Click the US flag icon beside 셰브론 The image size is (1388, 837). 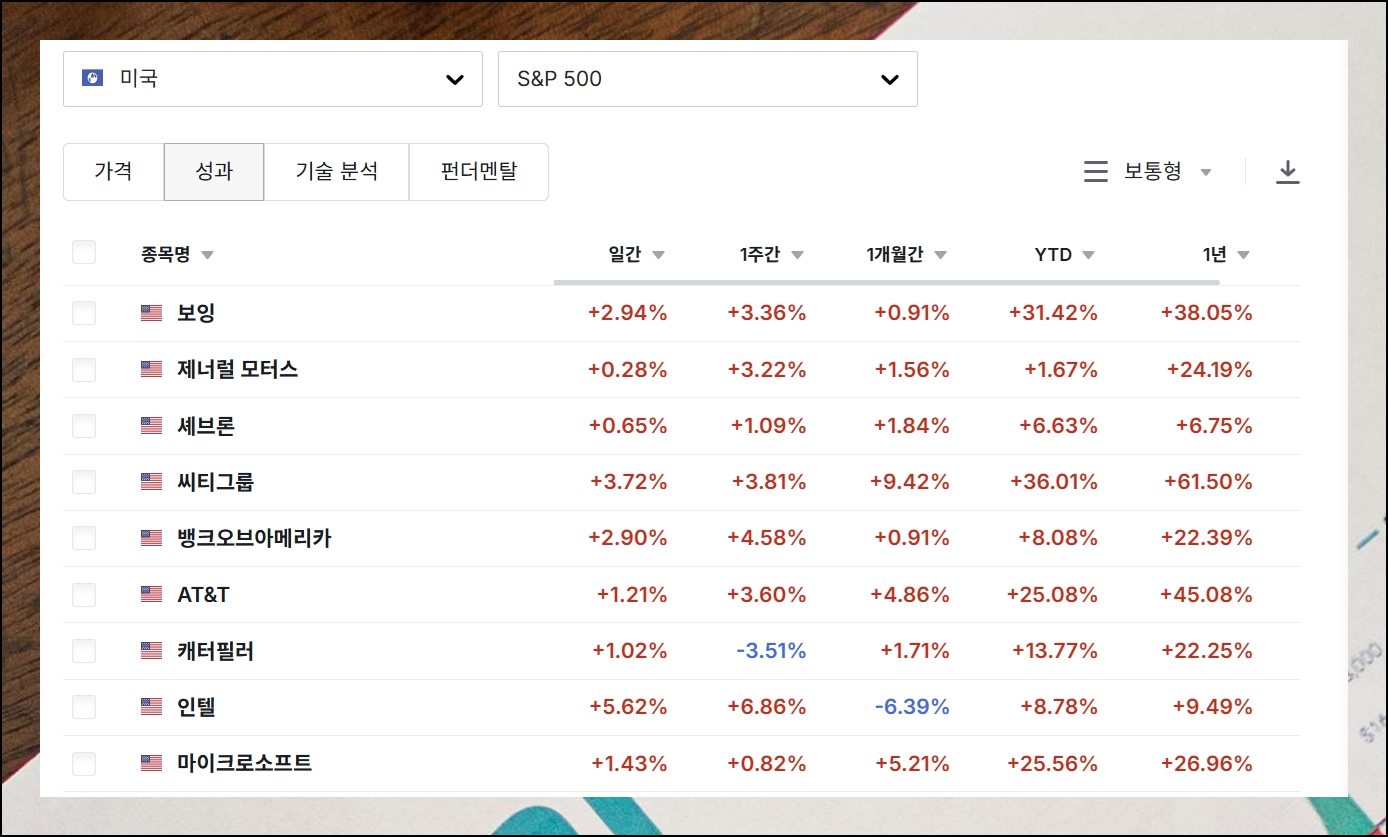(x=151, y=426)
